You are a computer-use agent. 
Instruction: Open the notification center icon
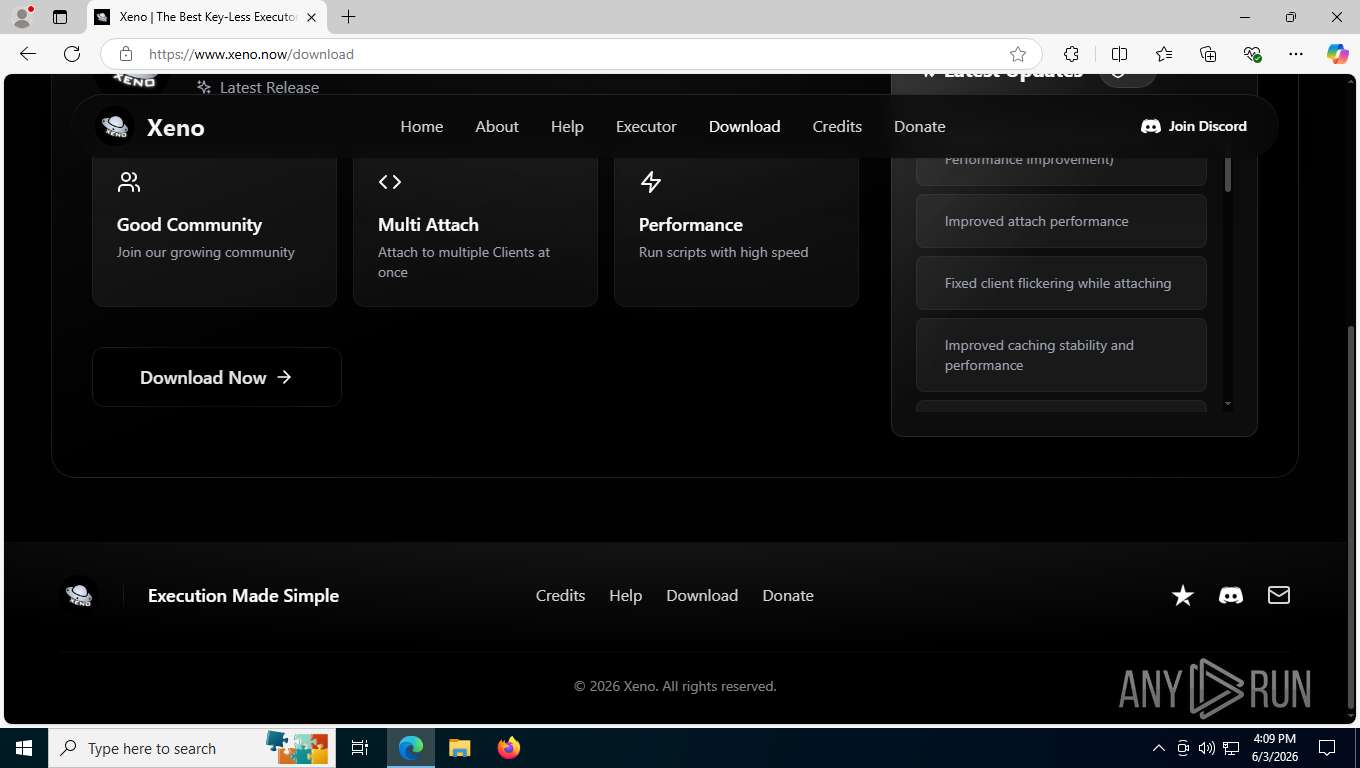pyautogui.click(x=1327, y=748)
